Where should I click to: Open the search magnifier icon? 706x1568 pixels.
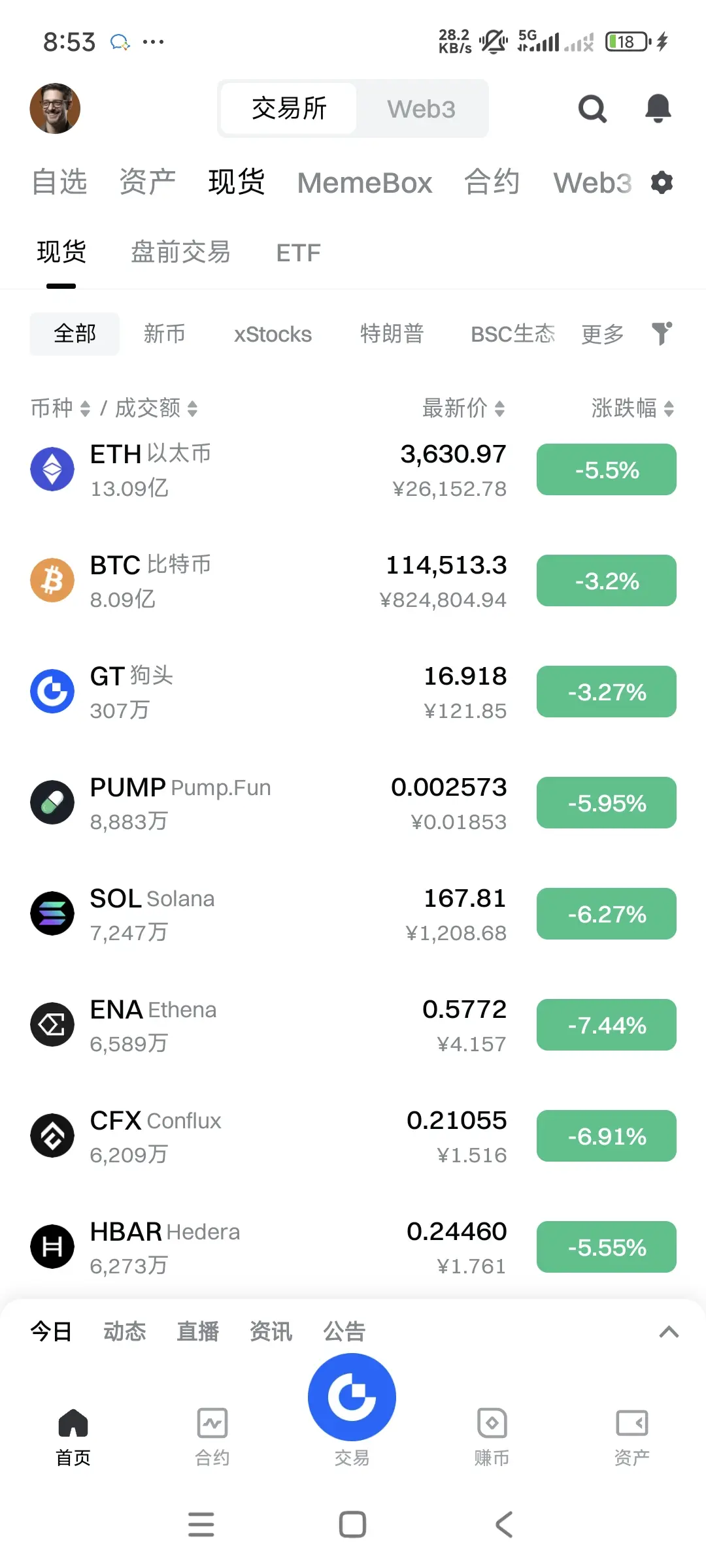pos(592,108)
